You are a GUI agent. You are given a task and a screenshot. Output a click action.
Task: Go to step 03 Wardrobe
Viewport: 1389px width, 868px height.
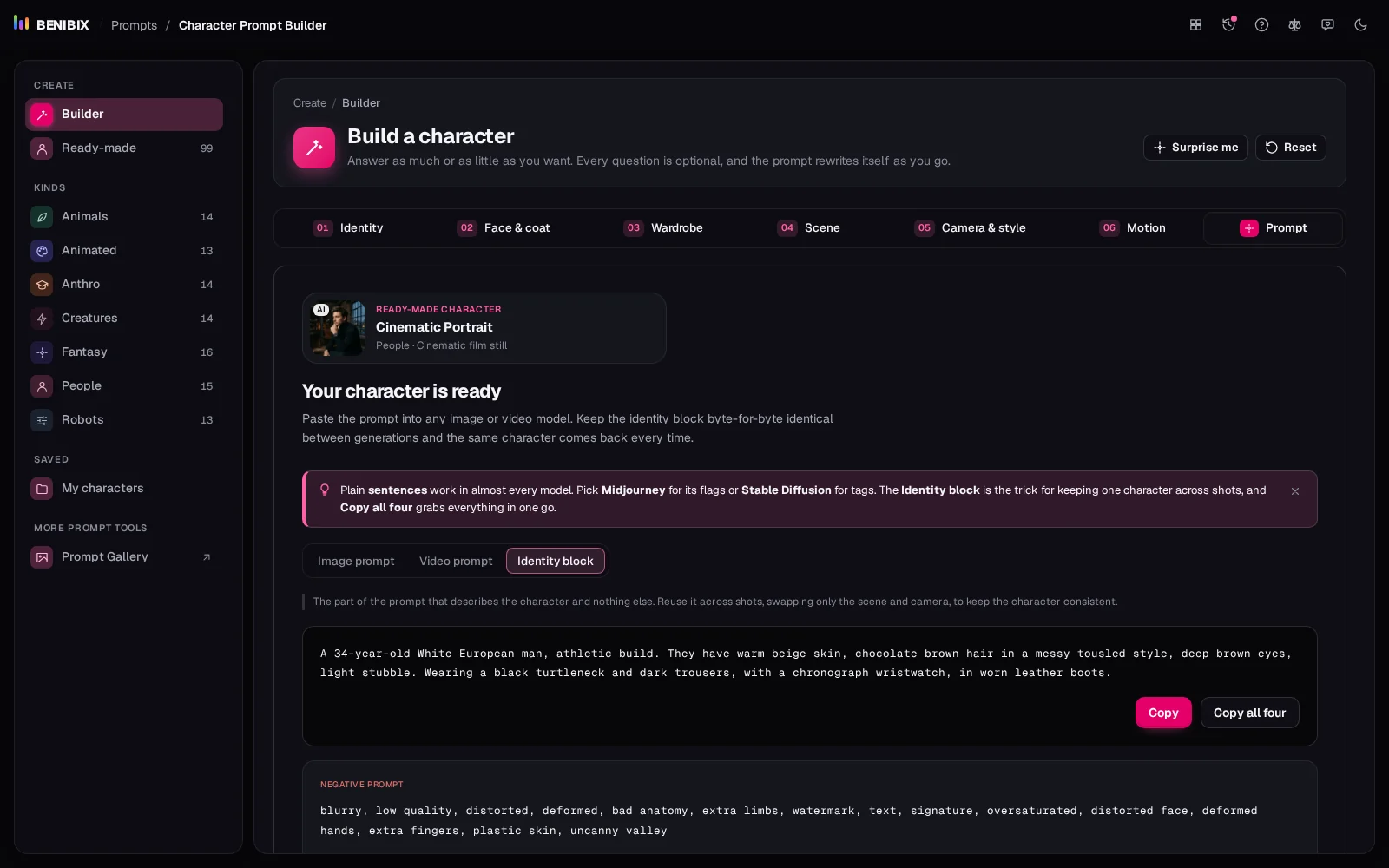[663, 228]
